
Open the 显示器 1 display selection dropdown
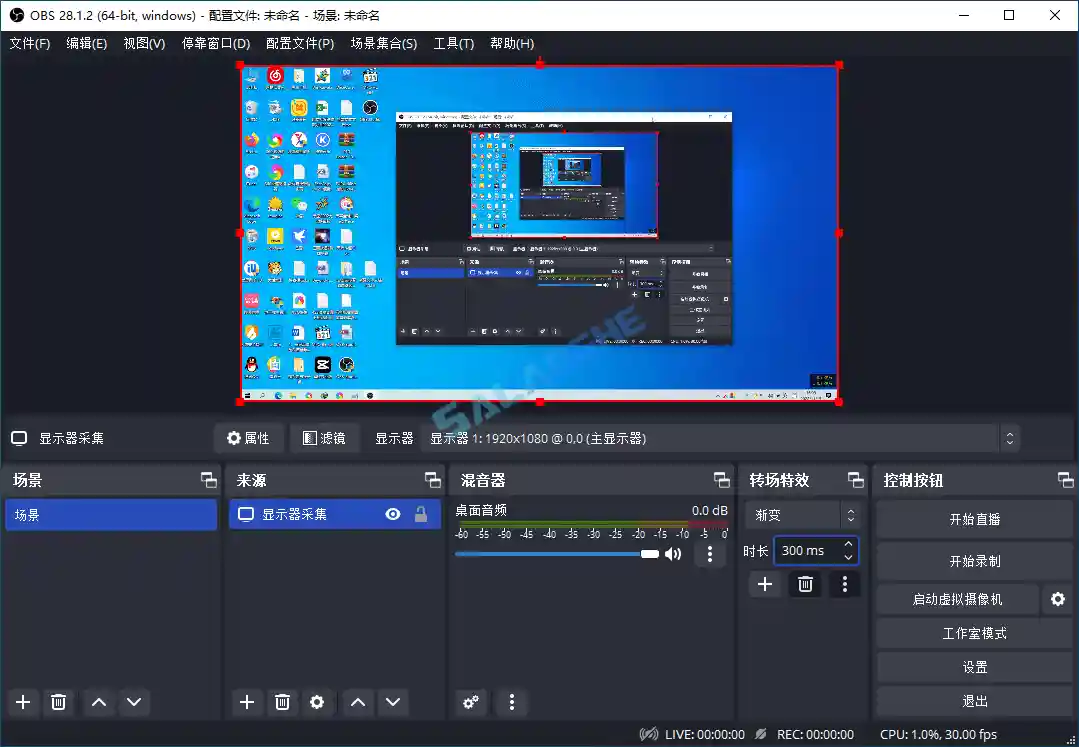pos(1008,437)
